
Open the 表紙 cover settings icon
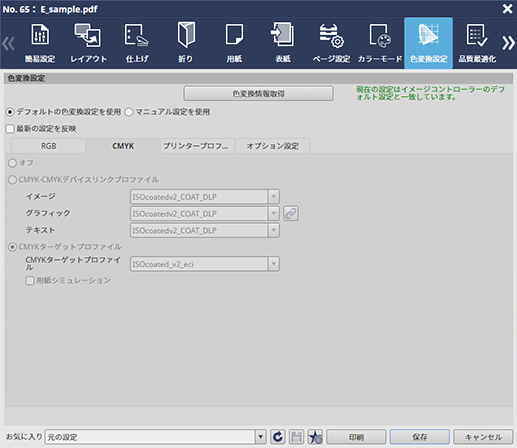tap(283, 43)
